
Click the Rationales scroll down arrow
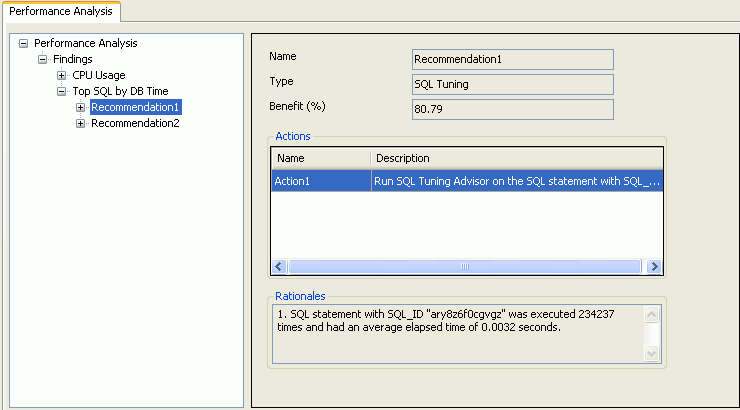[651, 353]
